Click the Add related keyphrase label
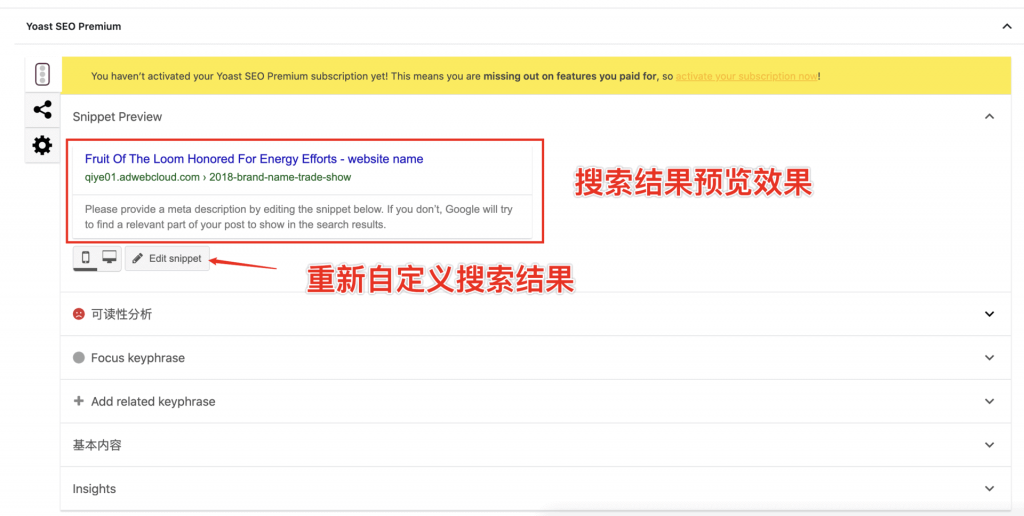The image size is (1024, 516). tap(153, 402)
